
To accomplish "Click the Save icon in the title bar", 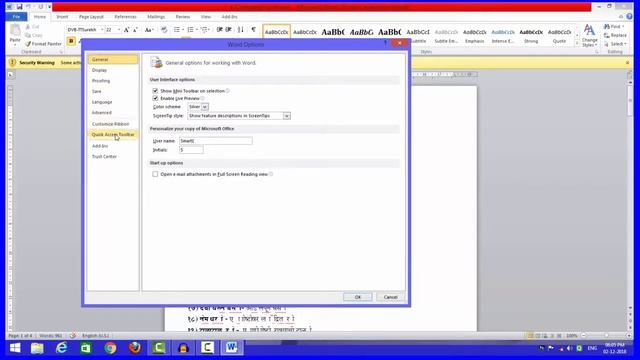I will pyautogui.click(x=19, y=7).
